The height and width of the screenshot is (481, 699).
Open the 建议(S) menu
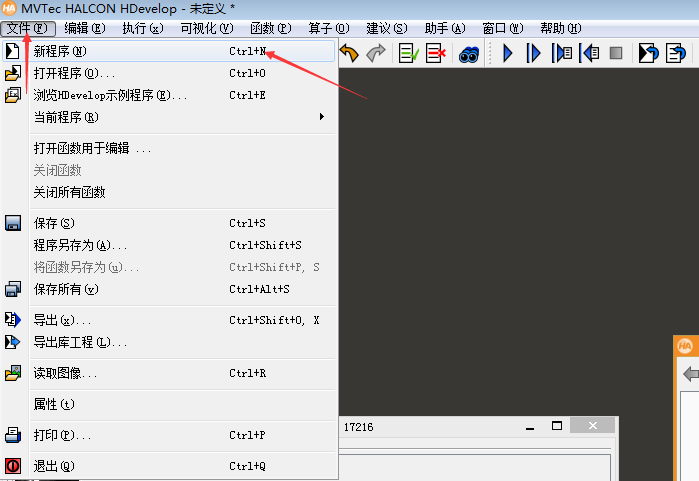pyautogui.click(x=387, y=29)
